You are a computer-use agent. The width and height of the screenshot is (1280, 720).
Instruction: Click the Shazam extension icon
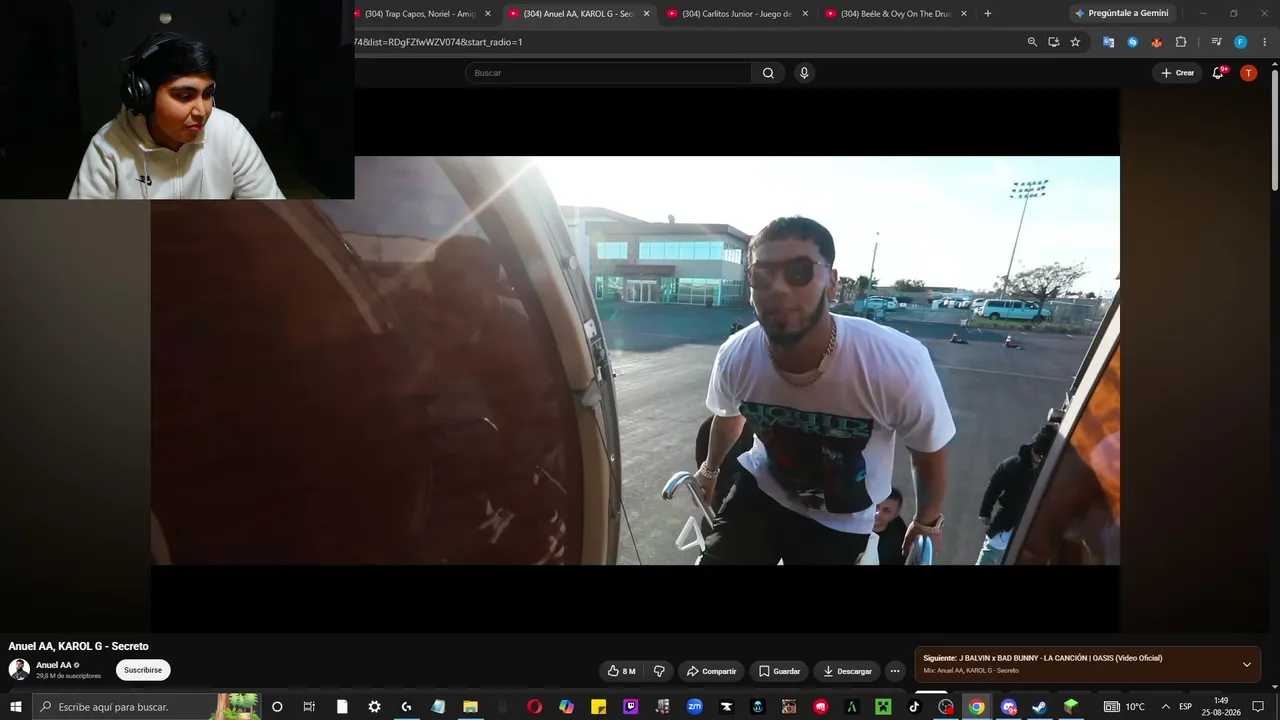[1132, 42]
